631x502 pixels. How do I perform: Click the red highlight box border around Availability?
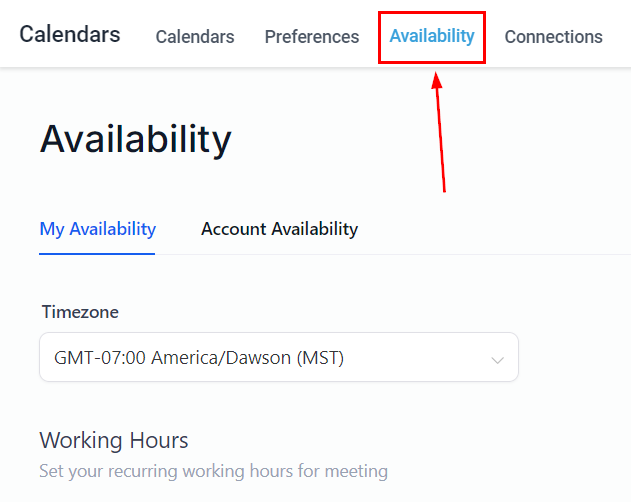point(380,38)
